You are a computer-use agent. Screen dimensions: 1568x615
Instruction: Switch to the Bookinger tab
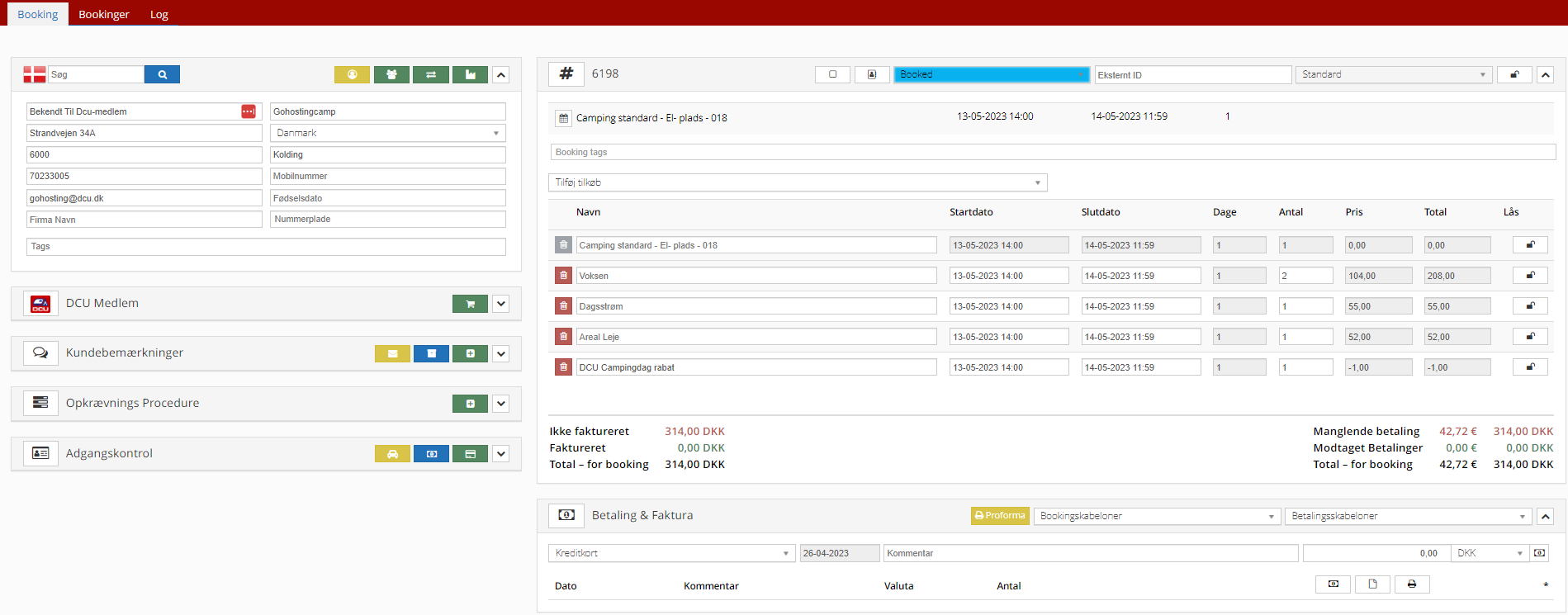coord(104,14)
